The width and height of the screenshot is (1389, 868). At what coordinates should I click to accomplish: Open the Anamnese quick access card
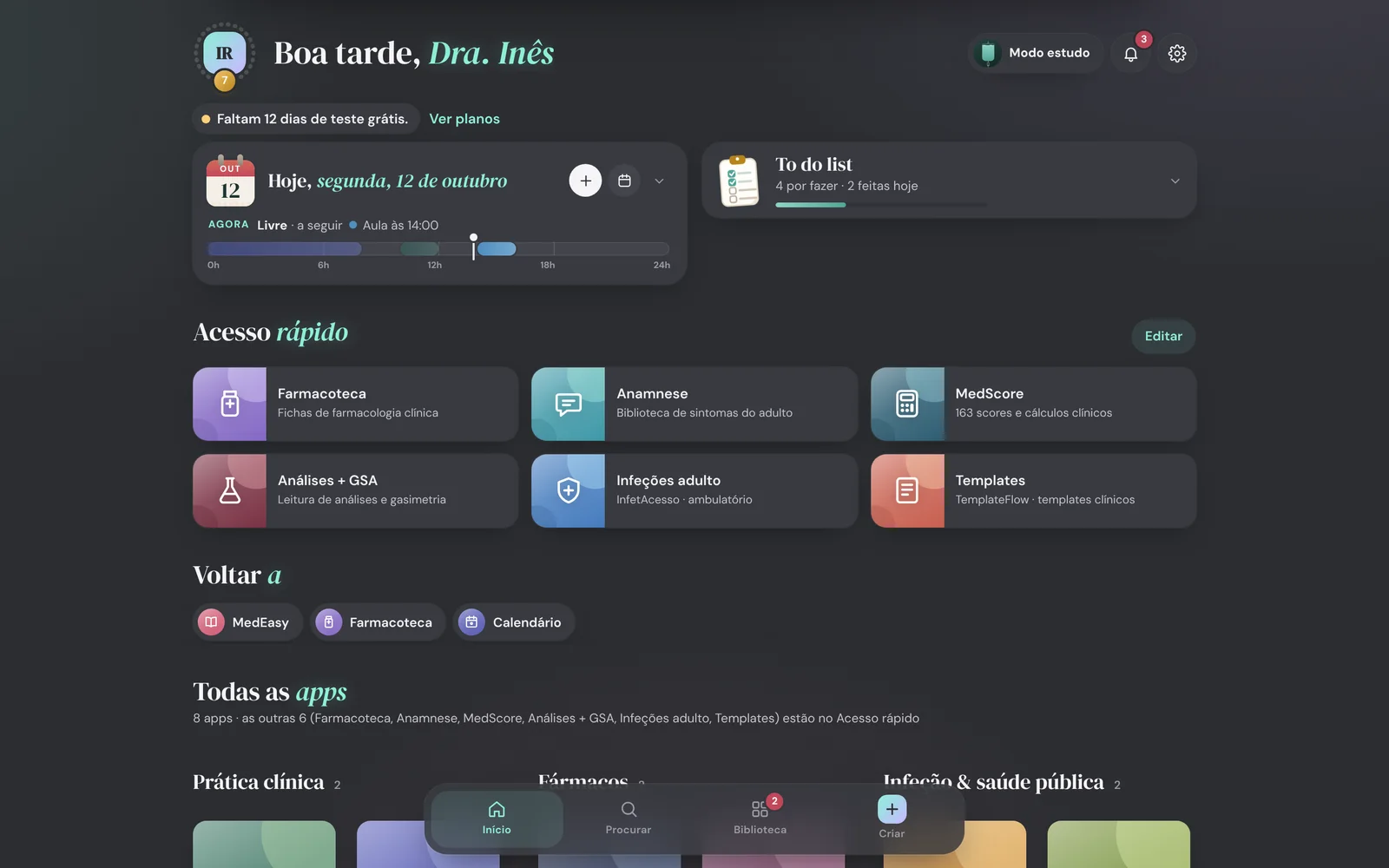[694, 404]
